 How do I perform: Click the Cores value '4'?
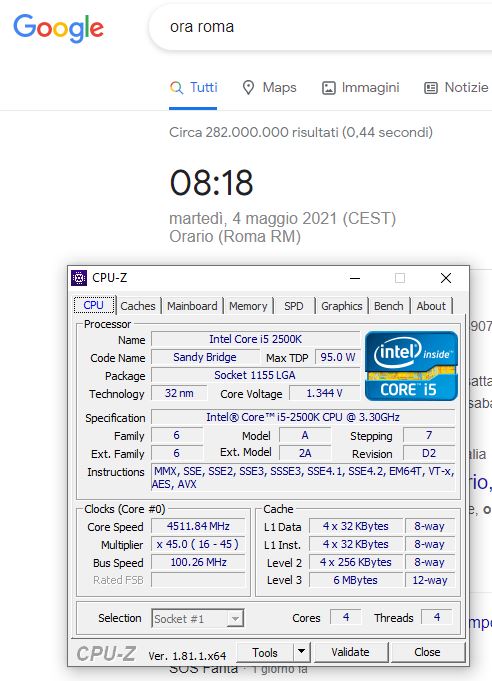[x=346, y=617]
